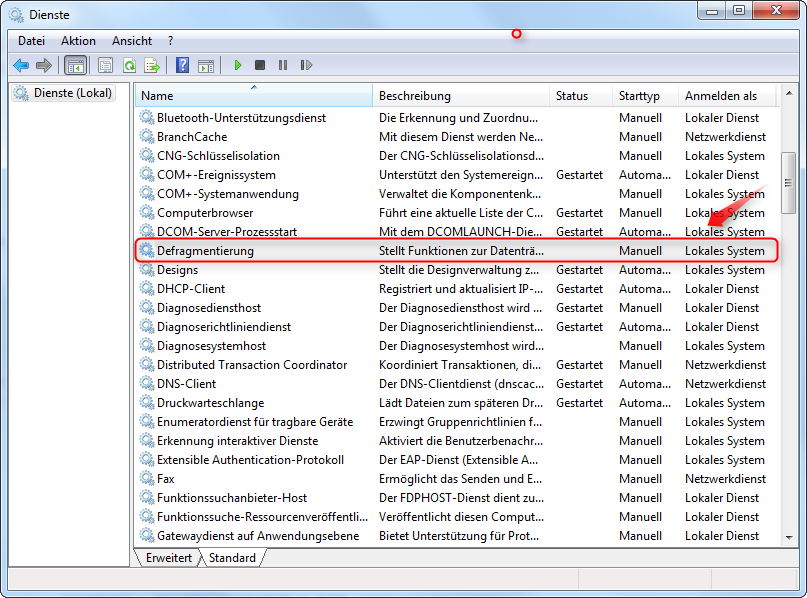Start the service with the green play icon

point(238,65)
